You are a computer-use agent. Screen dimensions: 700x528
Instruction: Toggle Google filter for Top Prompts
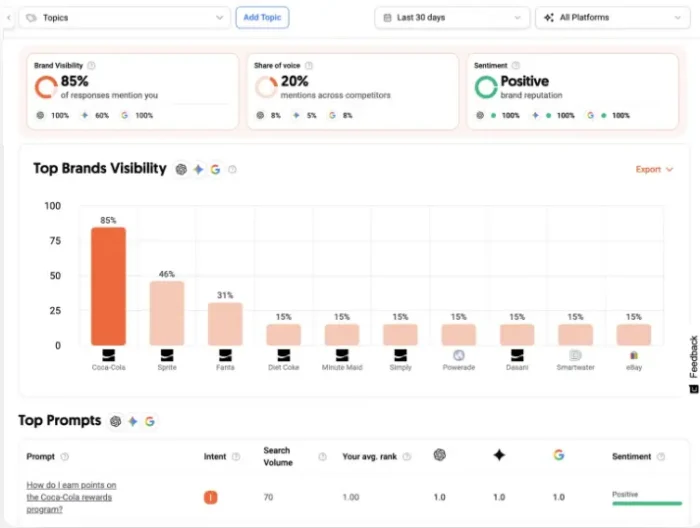(150, 421)
